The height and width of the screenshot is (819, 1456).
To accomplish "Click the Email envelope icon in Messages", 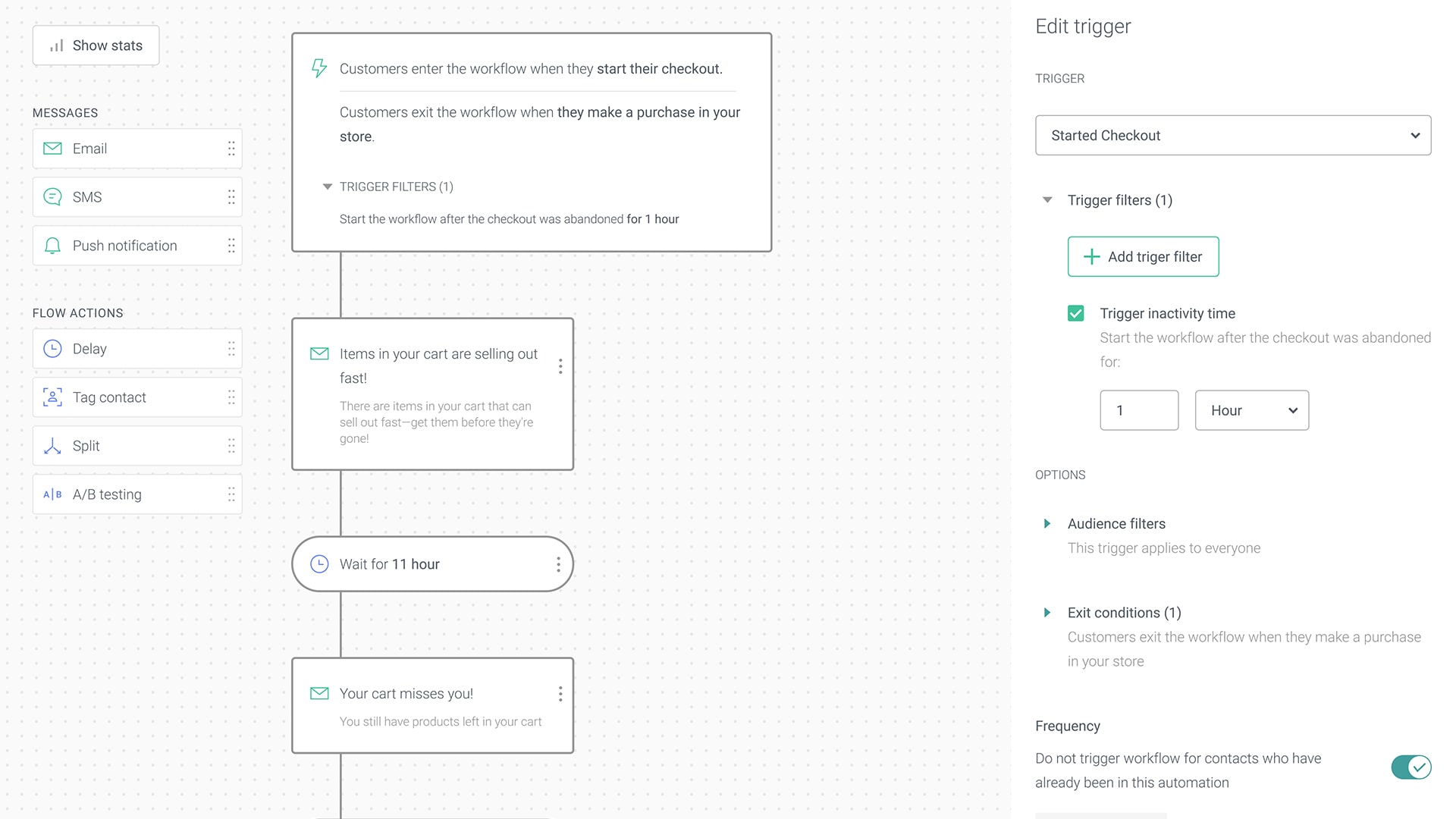I will pos(52,149).
